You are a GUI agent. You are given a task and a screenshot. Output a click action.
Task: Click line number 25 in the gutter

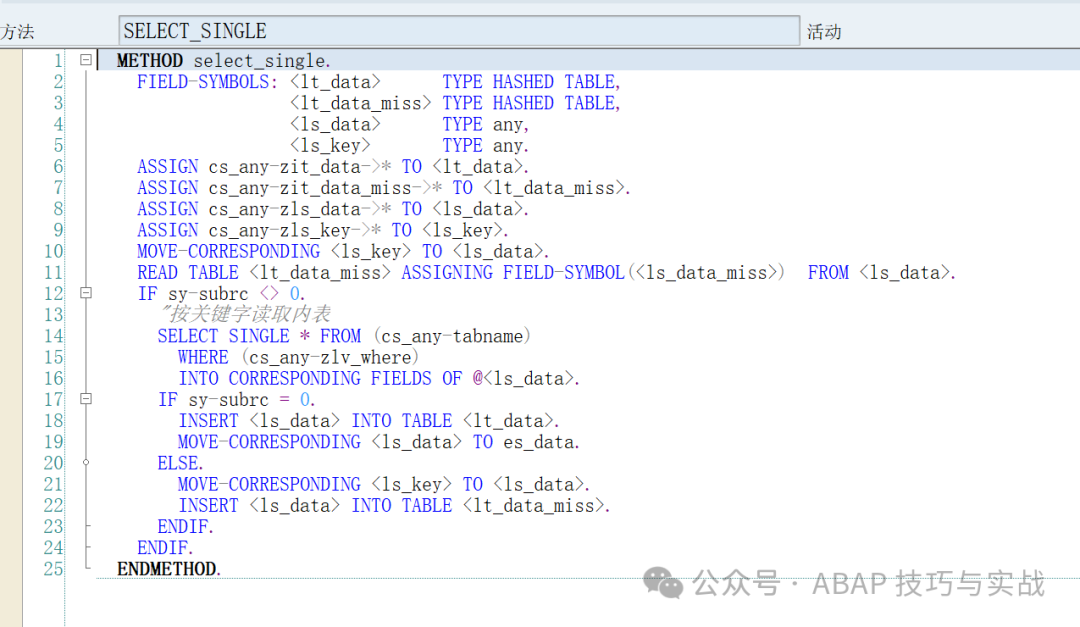coord(53,569)
